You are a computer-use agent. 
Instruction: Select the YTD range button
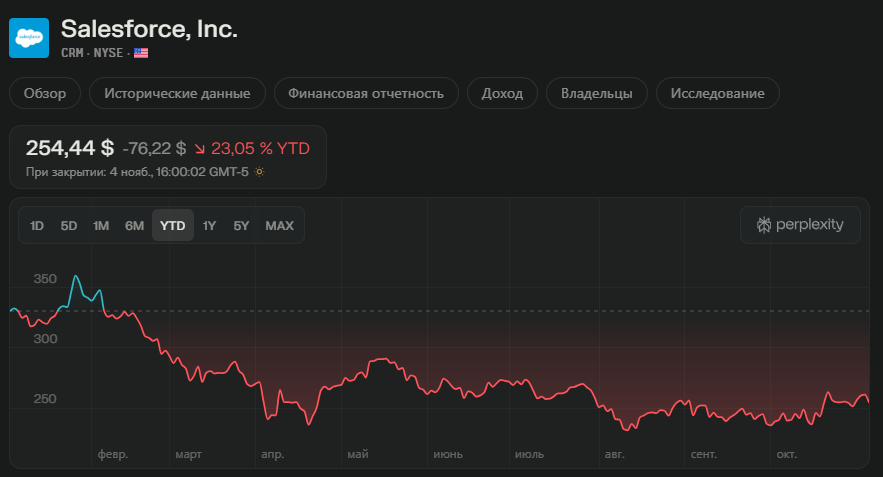(x=173, y=226)
